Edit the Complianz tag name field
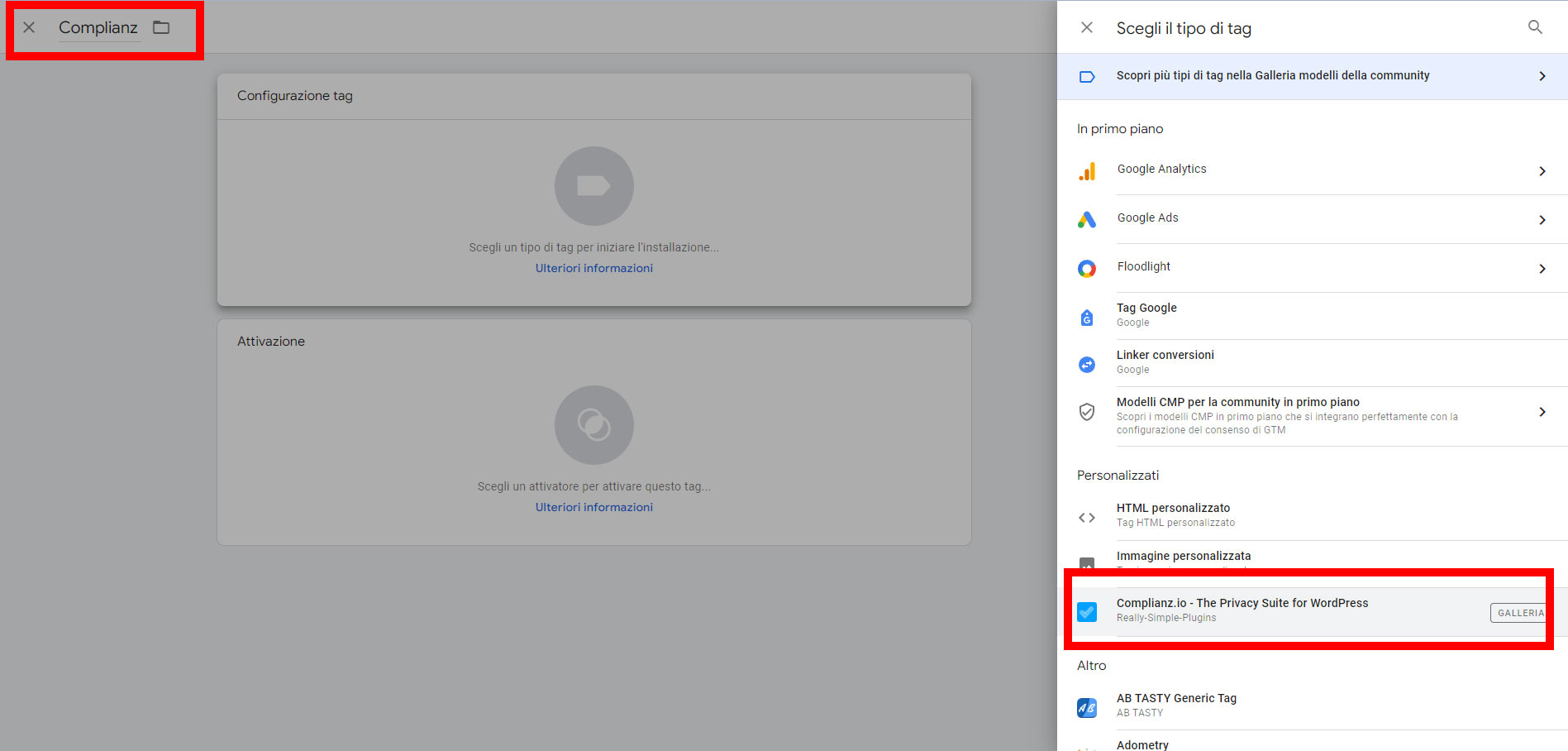 coord(98,28)
